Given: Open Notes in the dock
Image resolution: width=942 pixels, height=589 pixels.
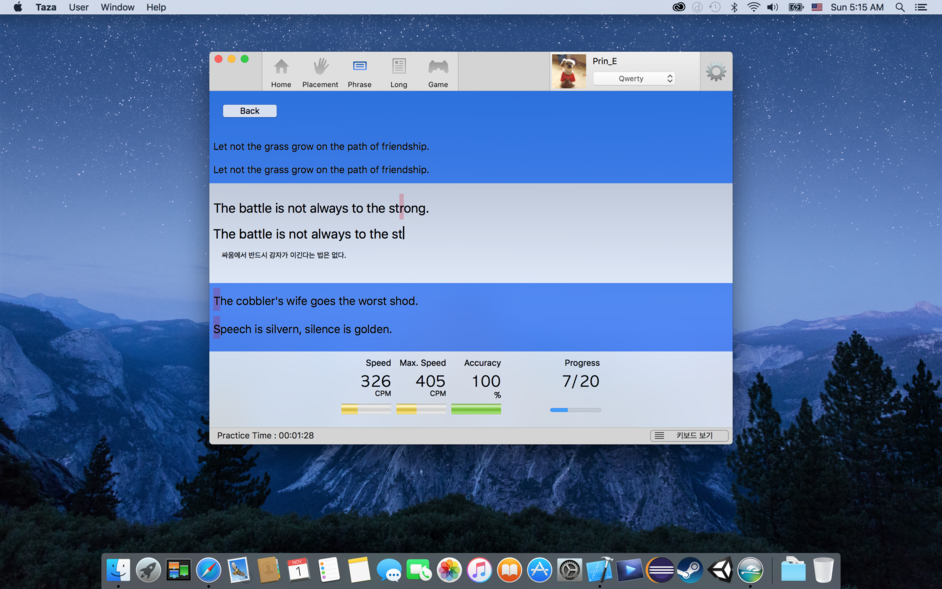Looking at the screenshot, I should coord(359,570).
